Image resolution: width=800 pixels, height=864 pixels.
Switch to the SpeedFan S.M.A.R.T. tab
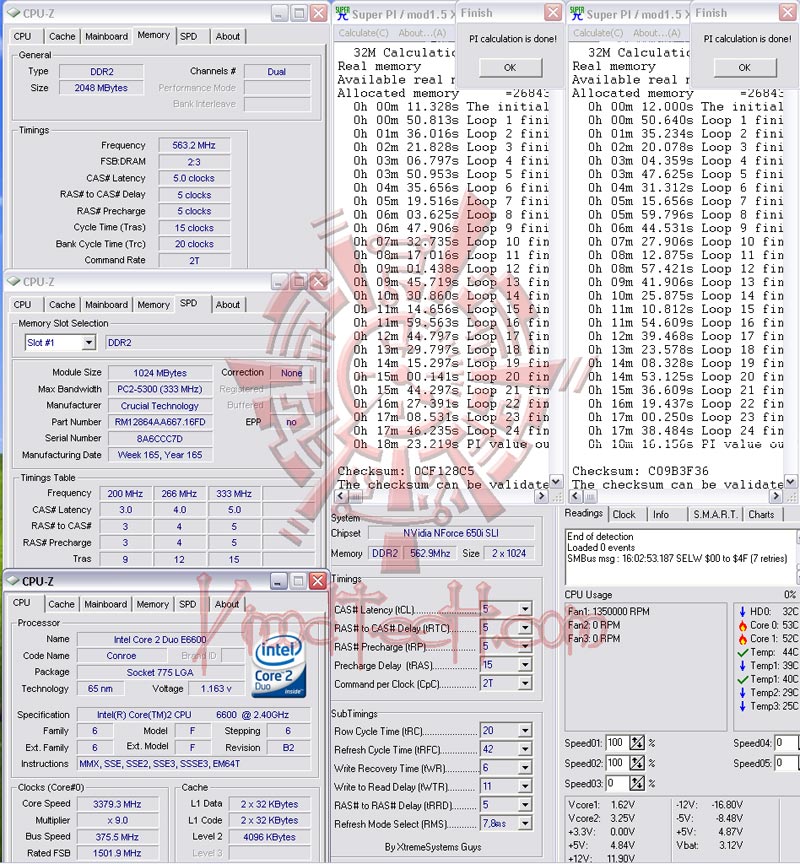(715, 515)
